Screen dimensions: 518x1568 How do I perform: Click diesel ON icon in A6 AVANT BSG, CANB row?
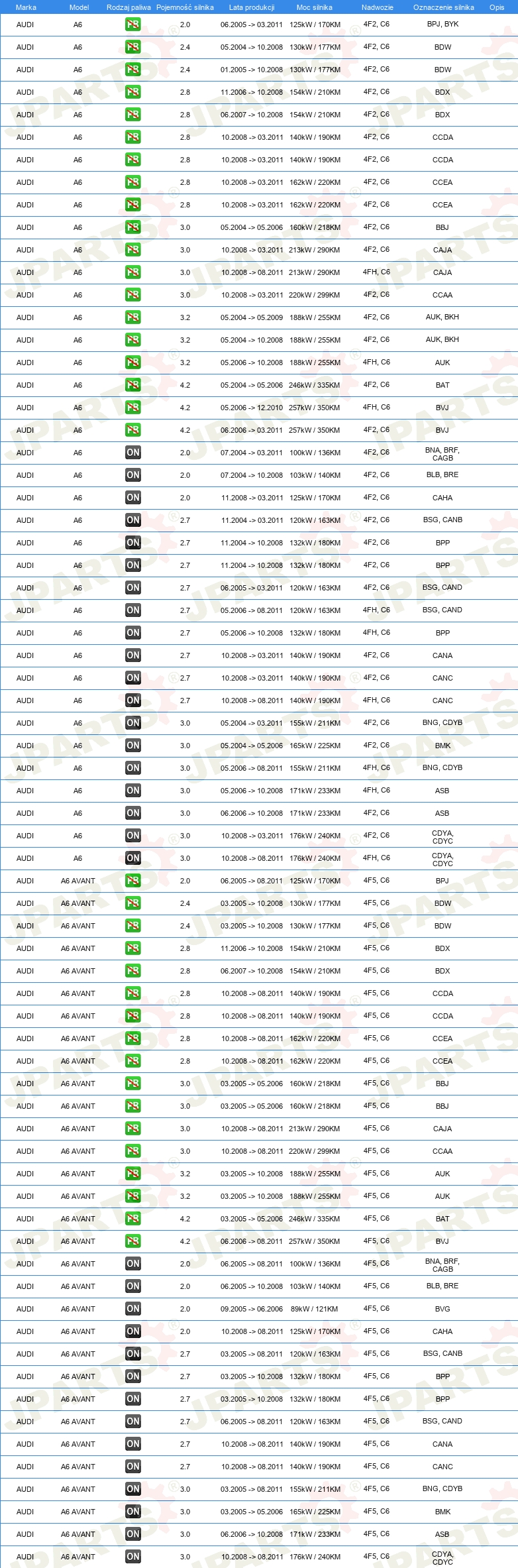pos(133,1354)
